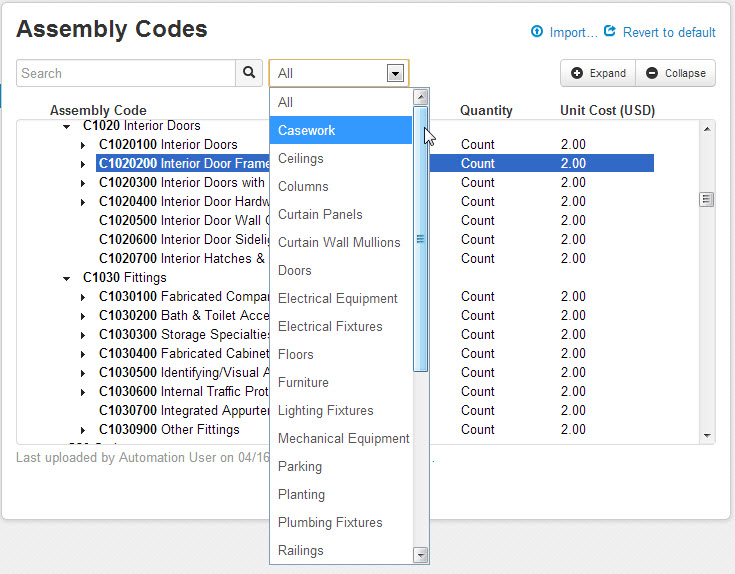The height and width of the screenshot is (574, 735).
Task: Click the search magnifier icon button
Action: 249,73
